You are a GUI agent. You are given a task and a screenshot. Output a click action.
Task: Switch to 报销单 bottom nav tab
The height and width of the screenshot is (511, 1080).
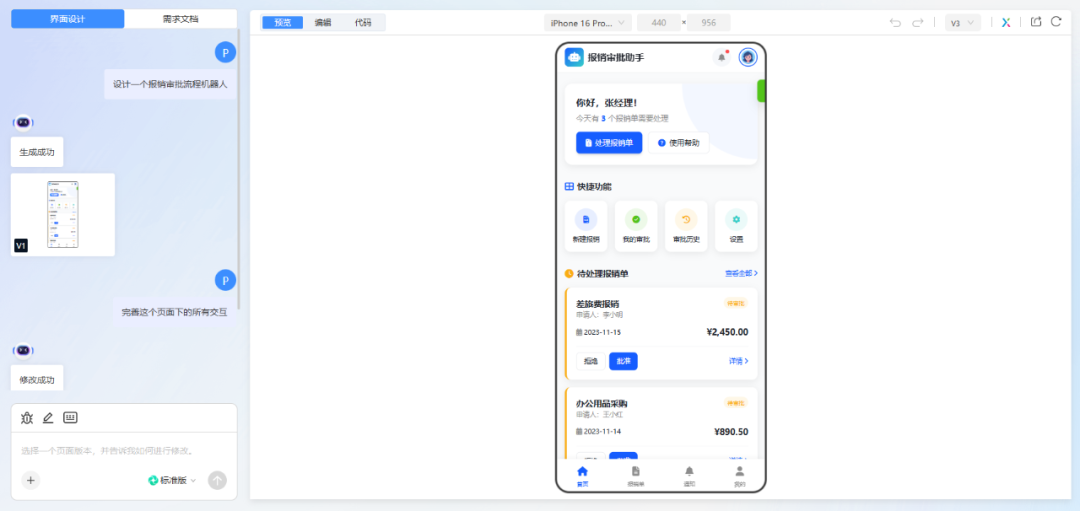click(x=635, y=476)
